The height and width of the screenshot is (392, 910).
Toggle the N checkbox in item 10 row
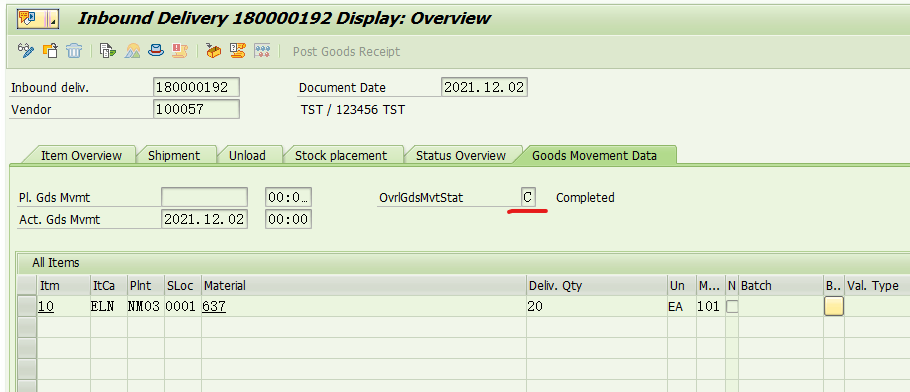(x=732, y=307)
